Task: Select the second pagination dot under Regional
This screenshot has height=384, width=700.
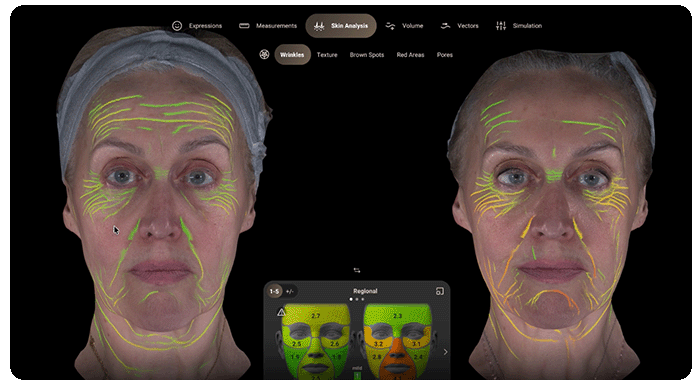Action: click(357, 299)
